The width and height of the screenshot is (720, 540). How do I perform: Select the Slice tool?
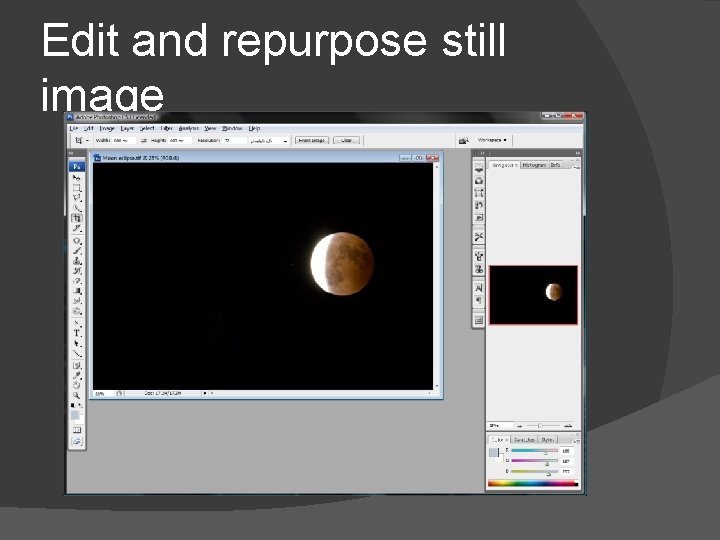coord(77,228)
